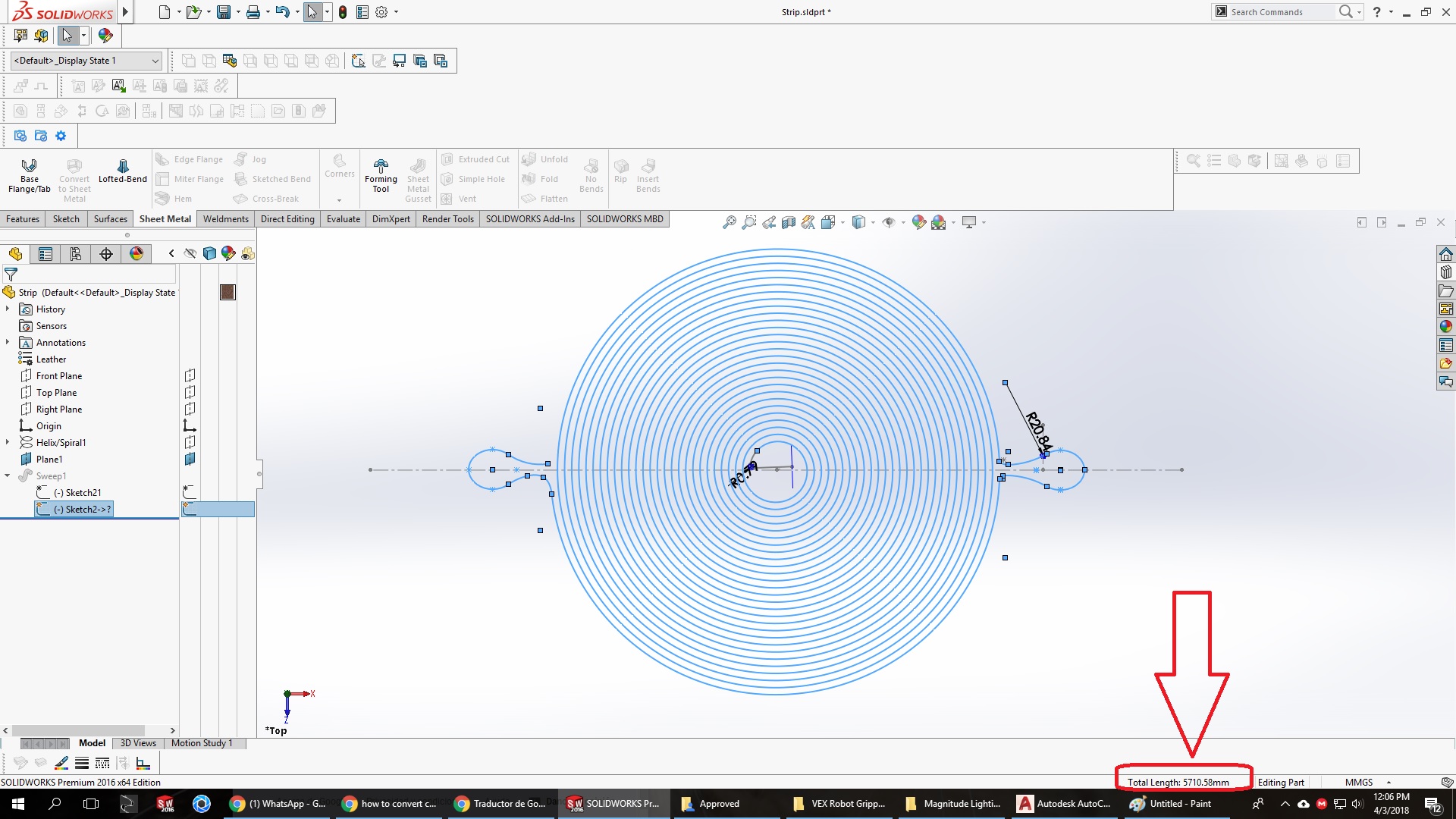Expand the History tree node

pos(8,309)
